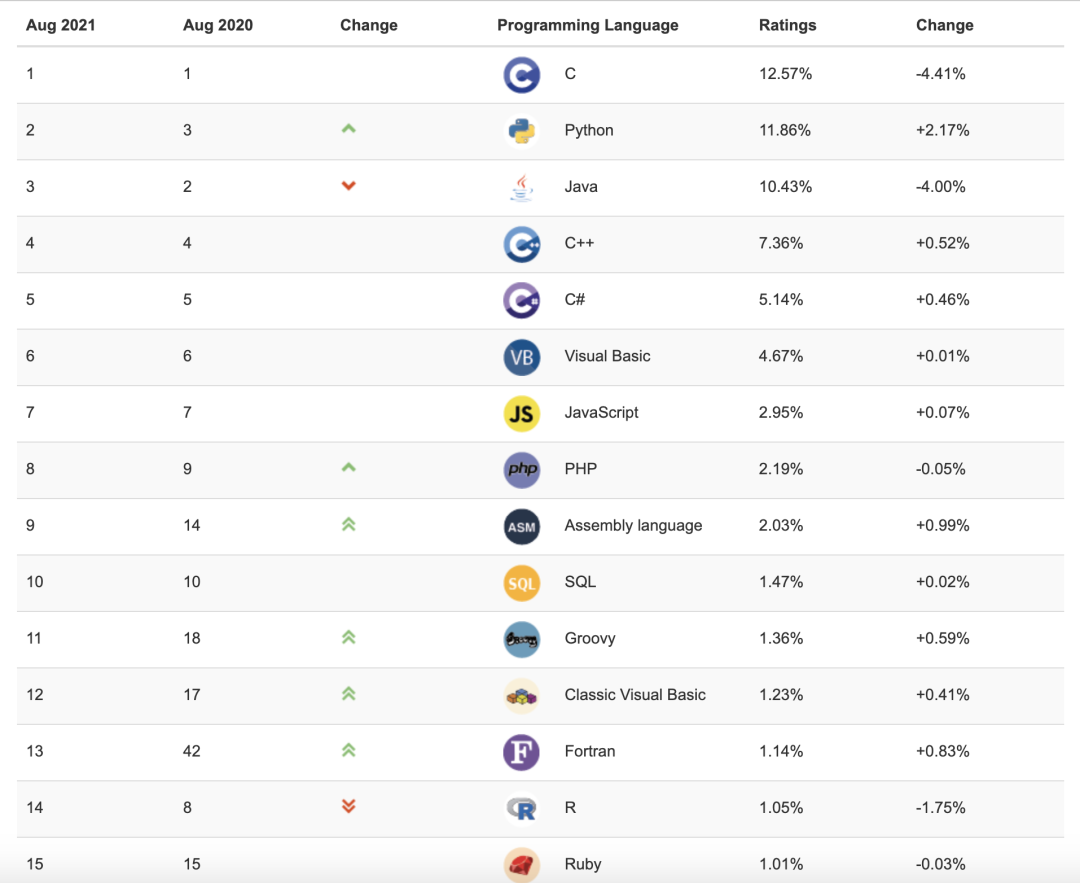This screenshot has height=883, width=1080.
Task: Click the C++ logo icon
Action: (521, 244)
